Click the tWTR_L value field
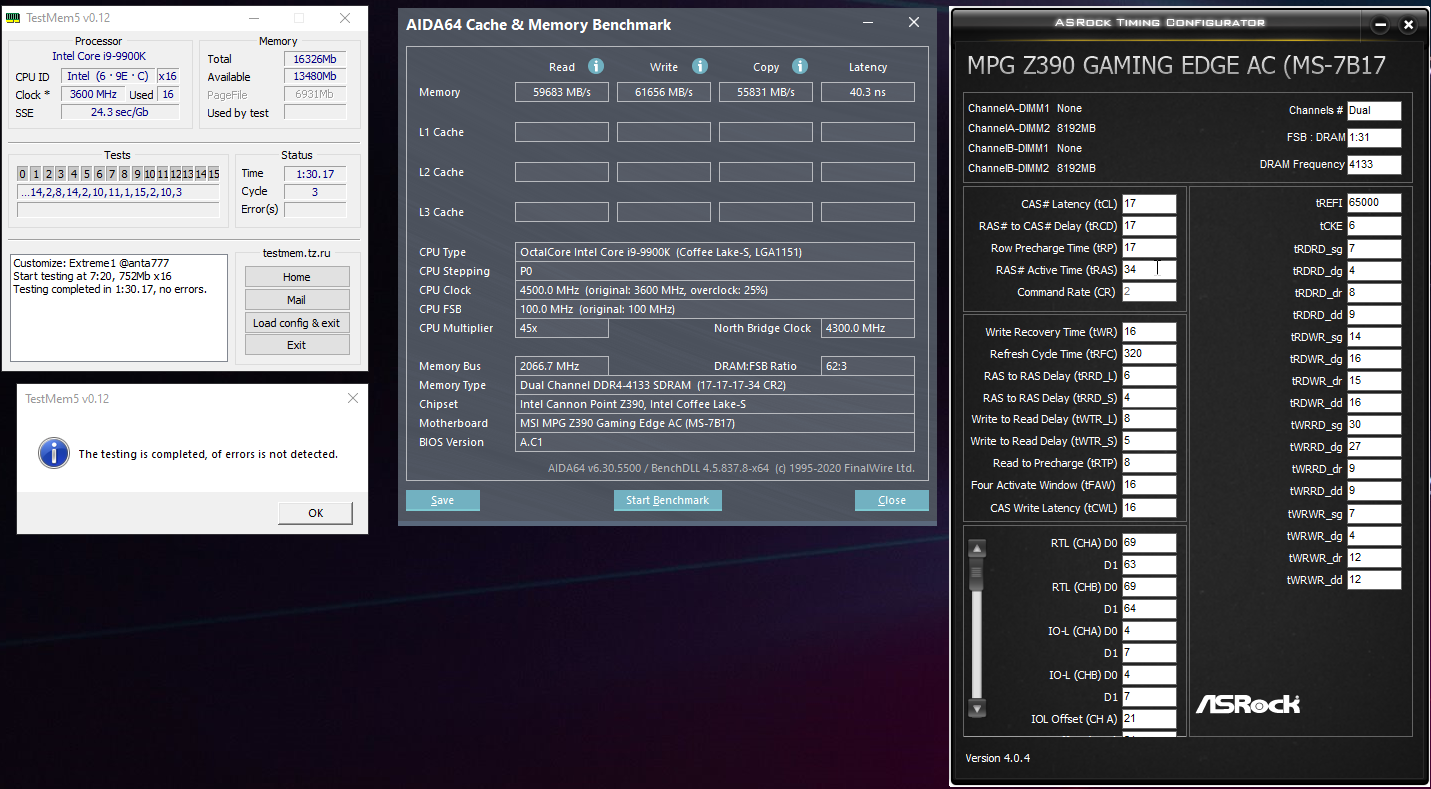 (x=1149, y=419)
